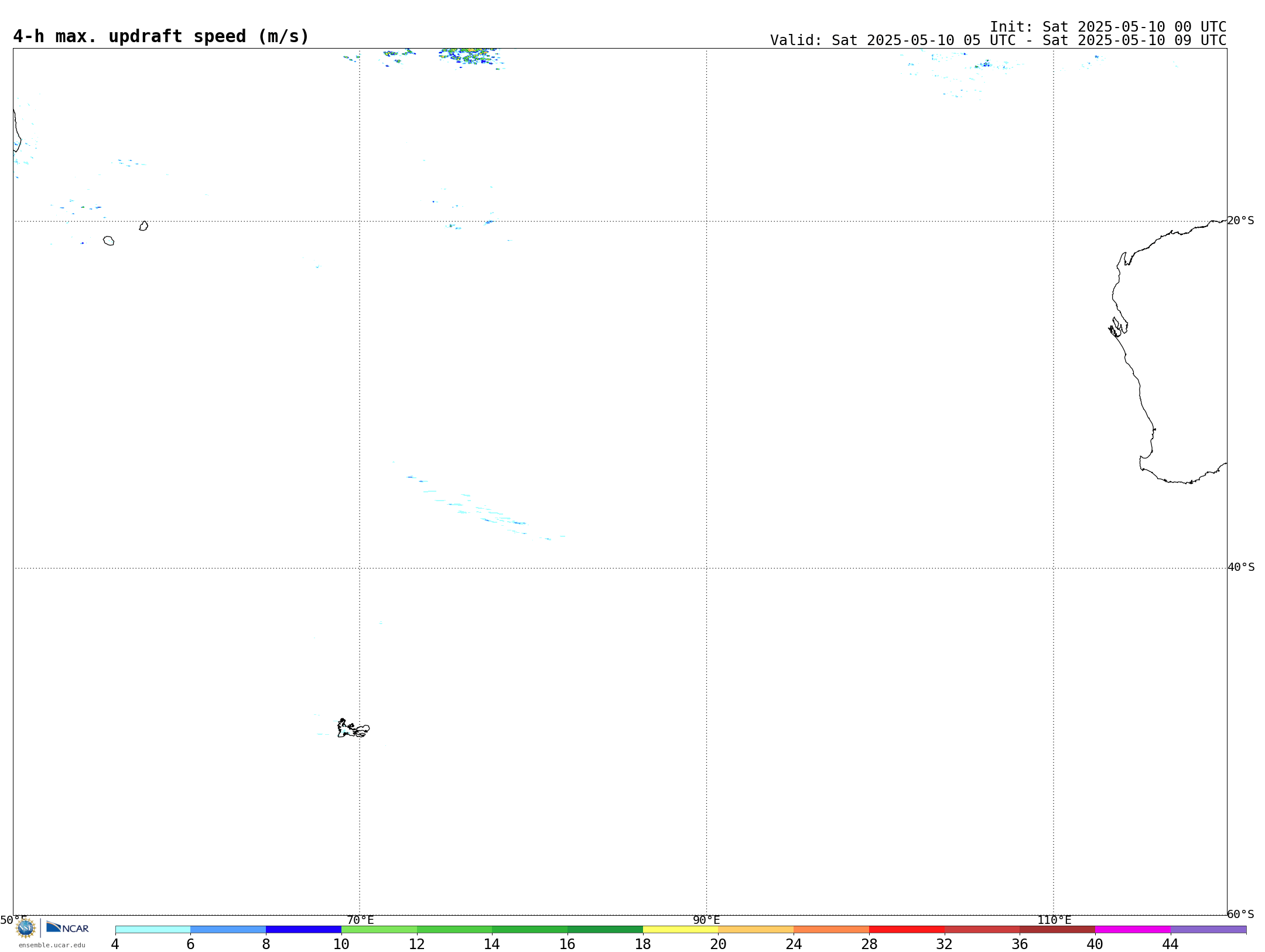Click the colorbar tick label '32'
The image size is (1265, 952).
(945, 944)
